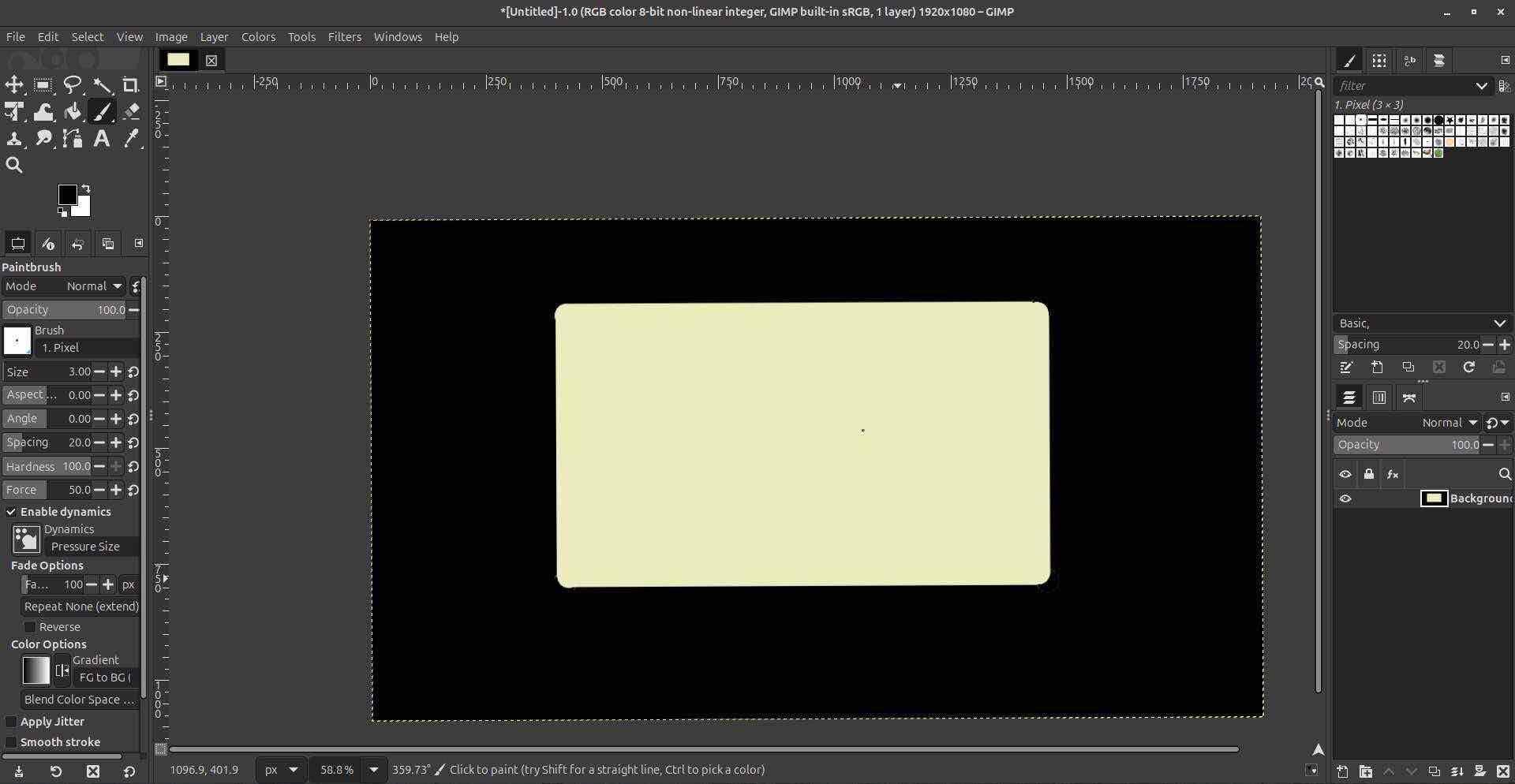Create a new layer group

[x=1365, y=772]
